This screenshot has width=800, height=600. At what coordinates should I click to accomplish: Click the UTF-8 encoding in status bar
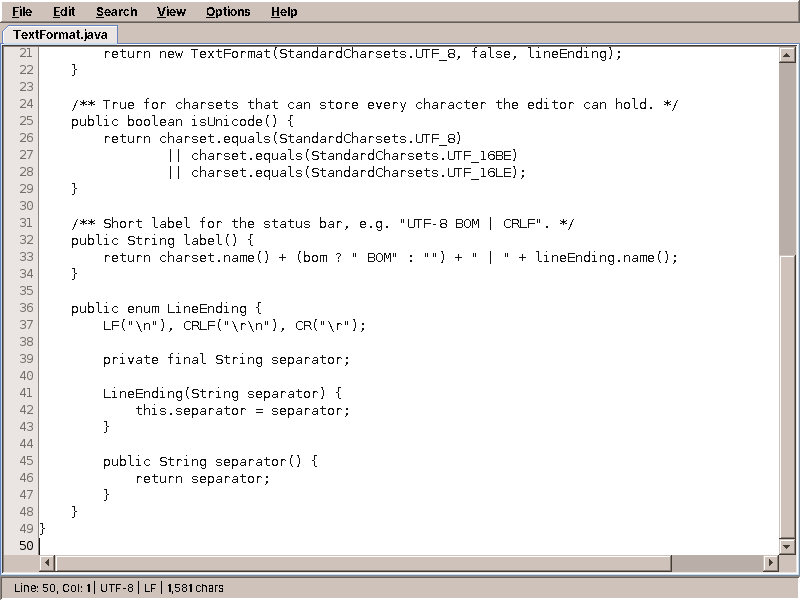[x=116, y=588]
